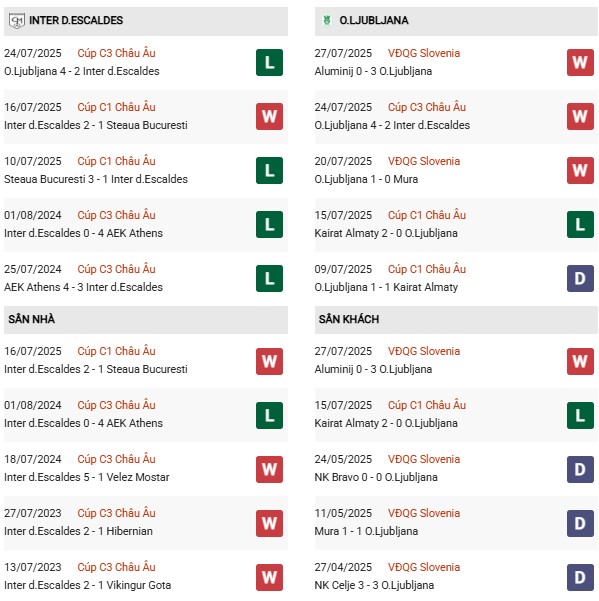Viewport: 599px width, 601px height.
Task: Click the Inter d.Escaldes club crest icon
Action: pyautogui.click(x=17, y=21)
